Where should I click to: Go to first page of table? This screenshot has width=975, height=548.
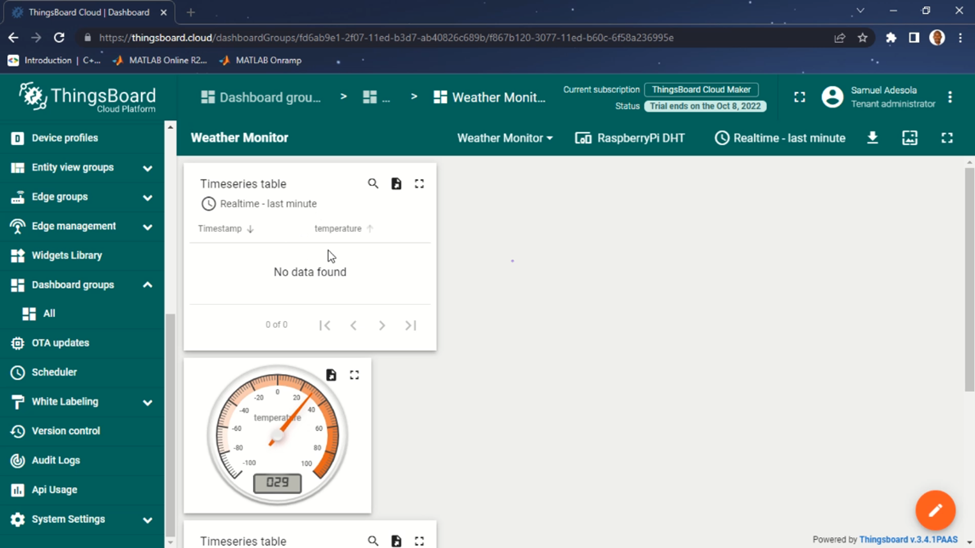[325, 325]
